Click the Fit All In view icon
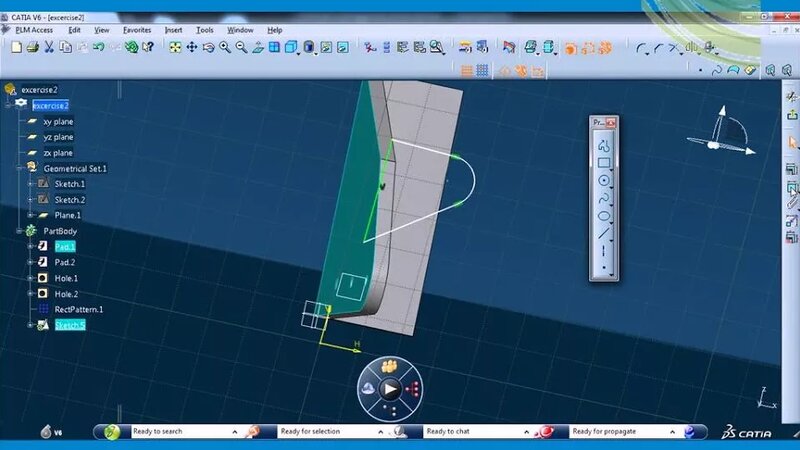This screenshot has width=800, height=450. (175, 47)
